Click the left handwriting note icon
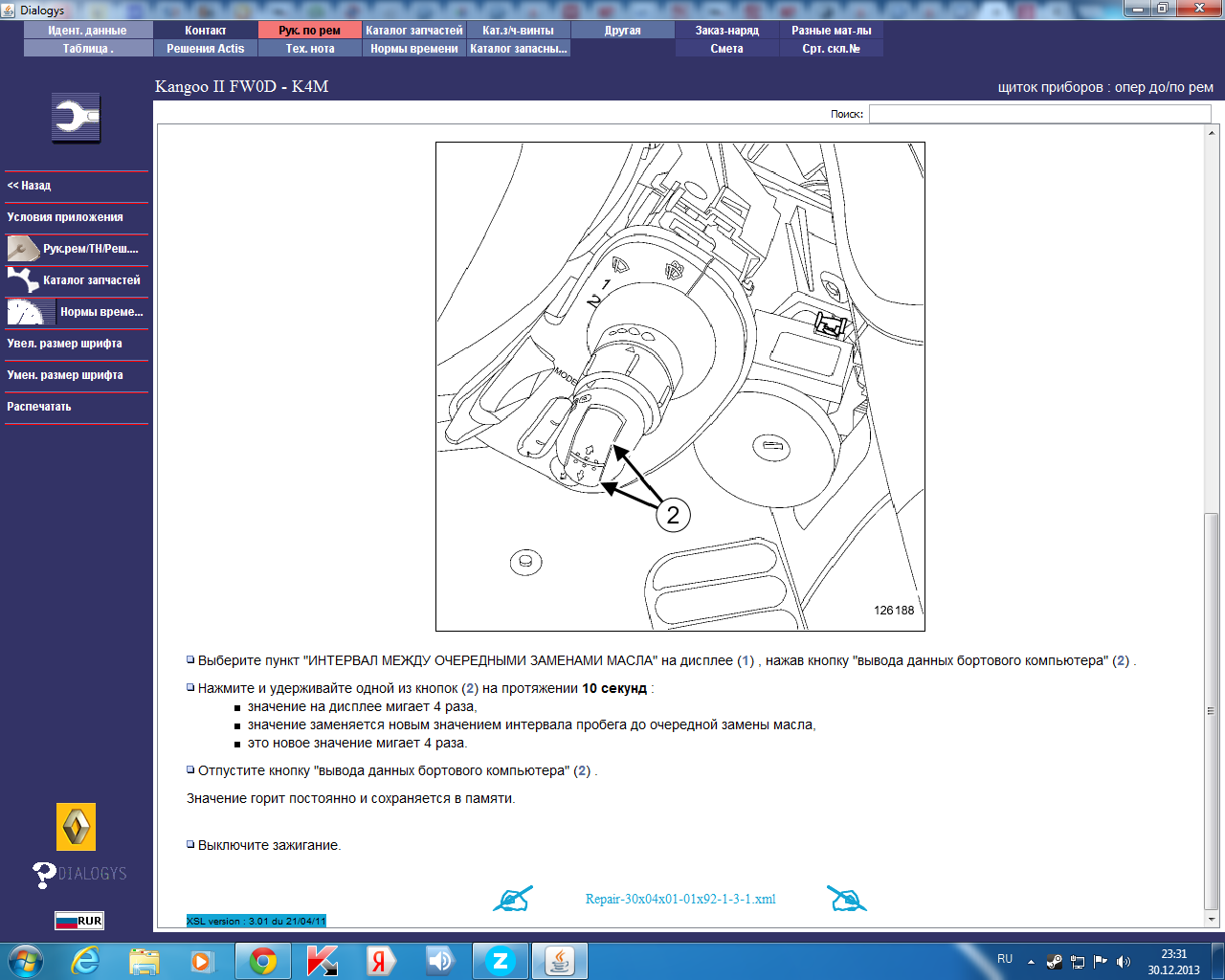This screenshot has width=1225, height=980. [x=512, y=899]
